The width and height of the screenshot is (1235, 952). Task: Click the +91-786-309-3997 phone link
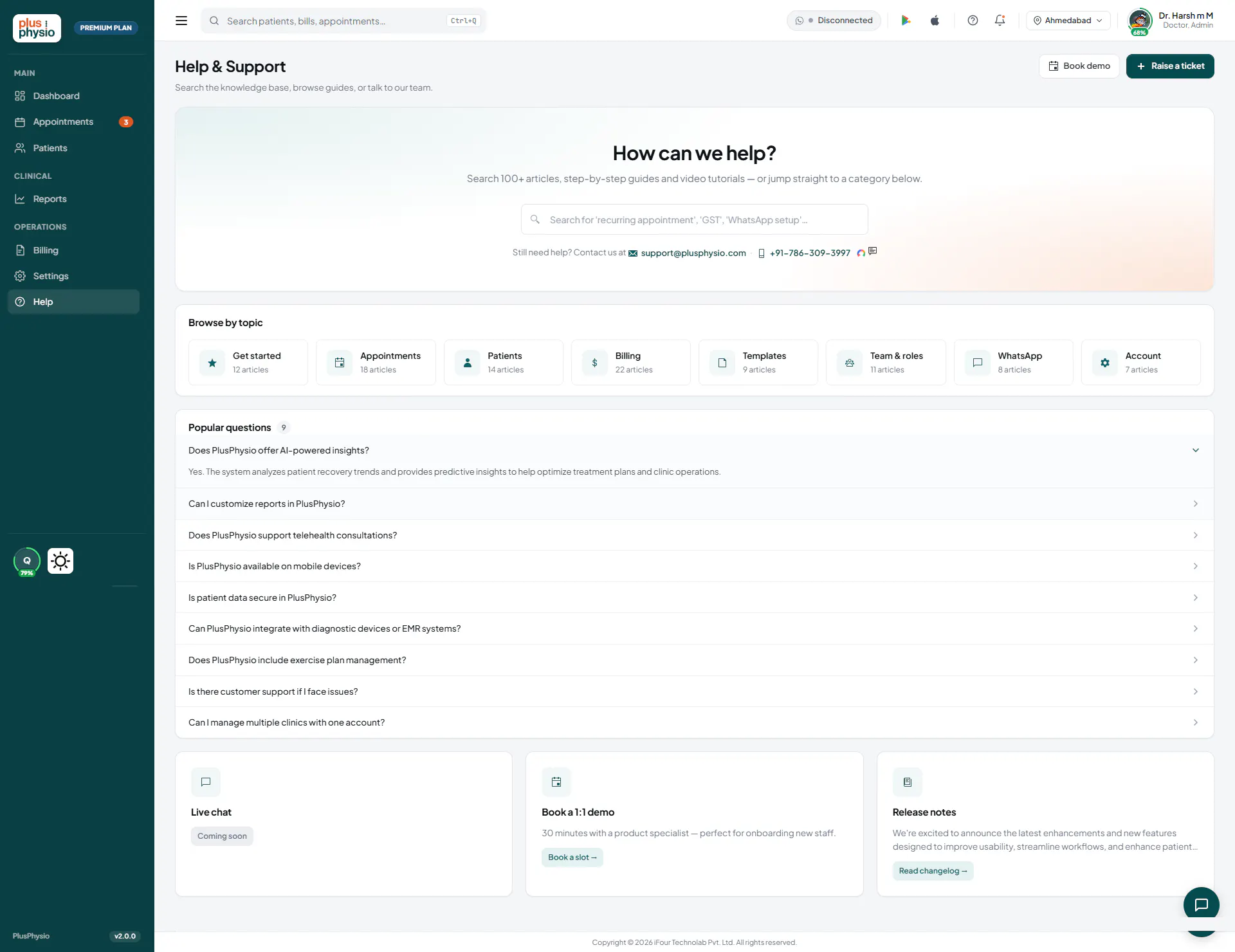coord(810,253)
